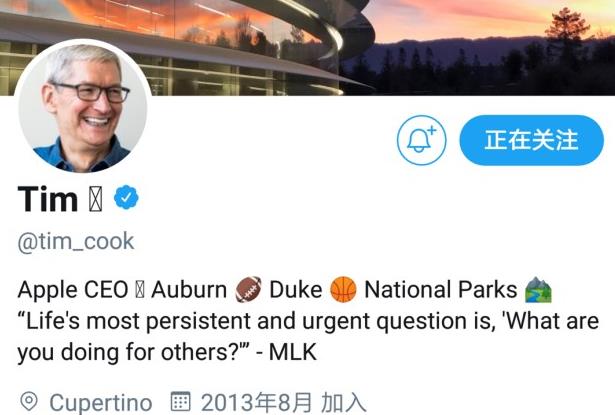Open the round profile avatar photo

click(83, 106)
